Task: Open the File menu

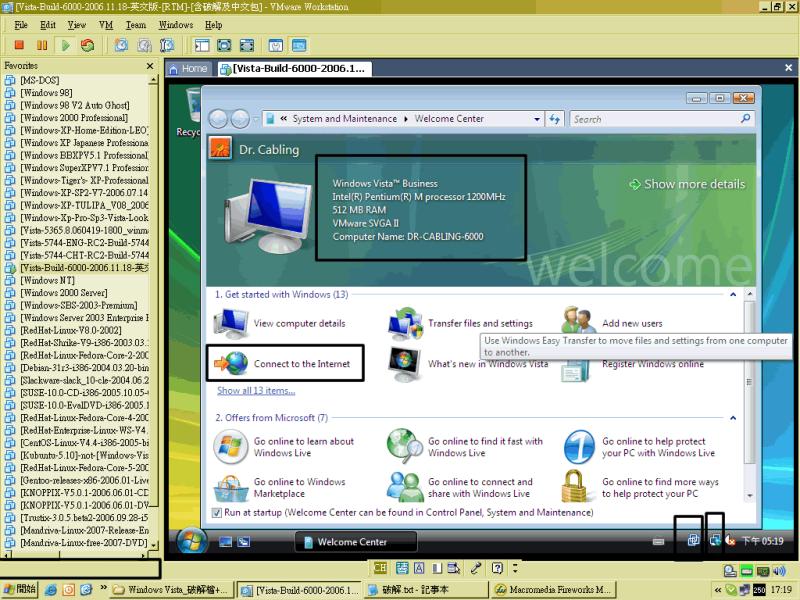Action: (x=21, y=25)
